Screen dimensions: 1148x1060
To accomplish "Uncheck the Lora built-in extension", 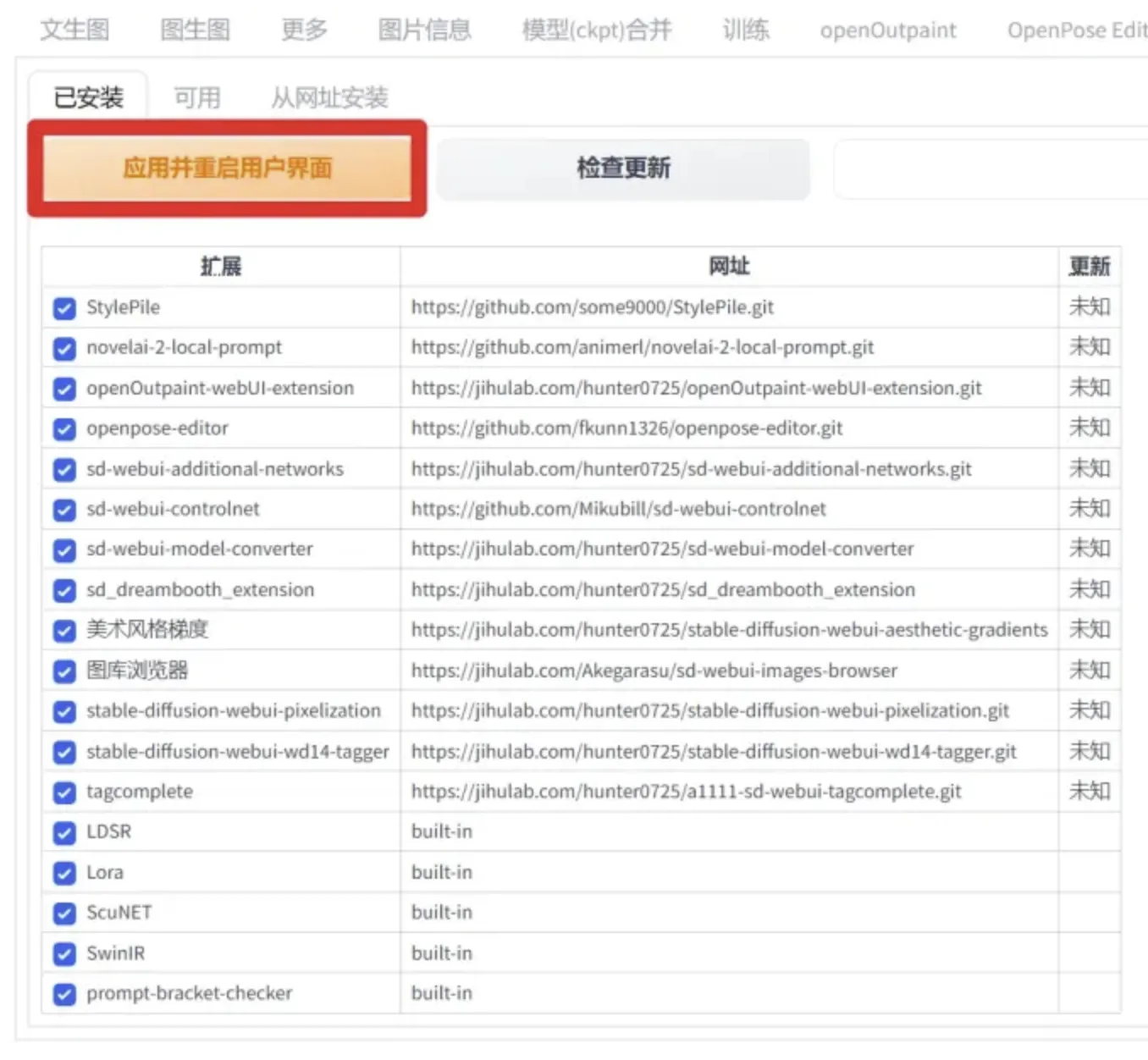I will click(64, 873).
